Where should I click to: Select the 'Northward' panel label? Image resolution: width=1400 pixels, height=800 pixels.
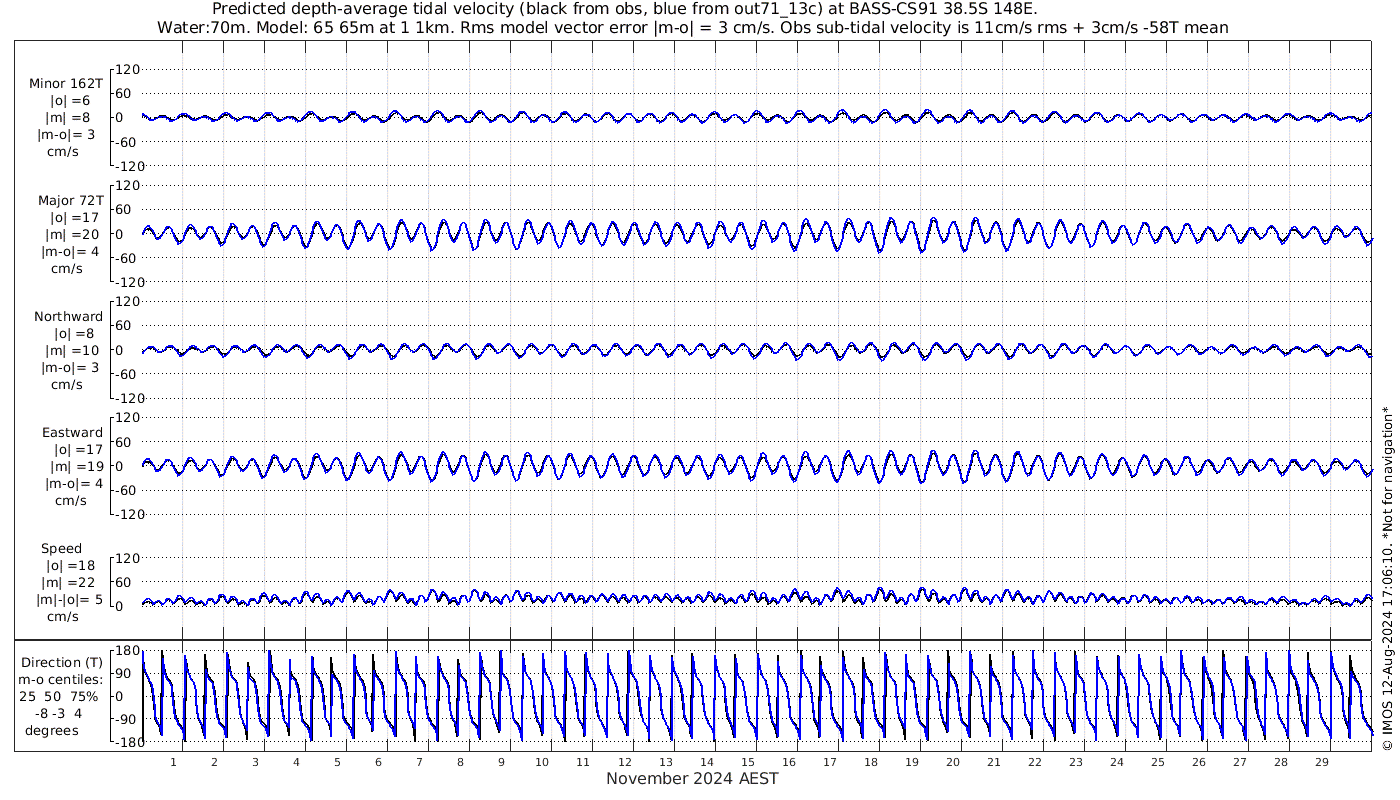point(68,317)
